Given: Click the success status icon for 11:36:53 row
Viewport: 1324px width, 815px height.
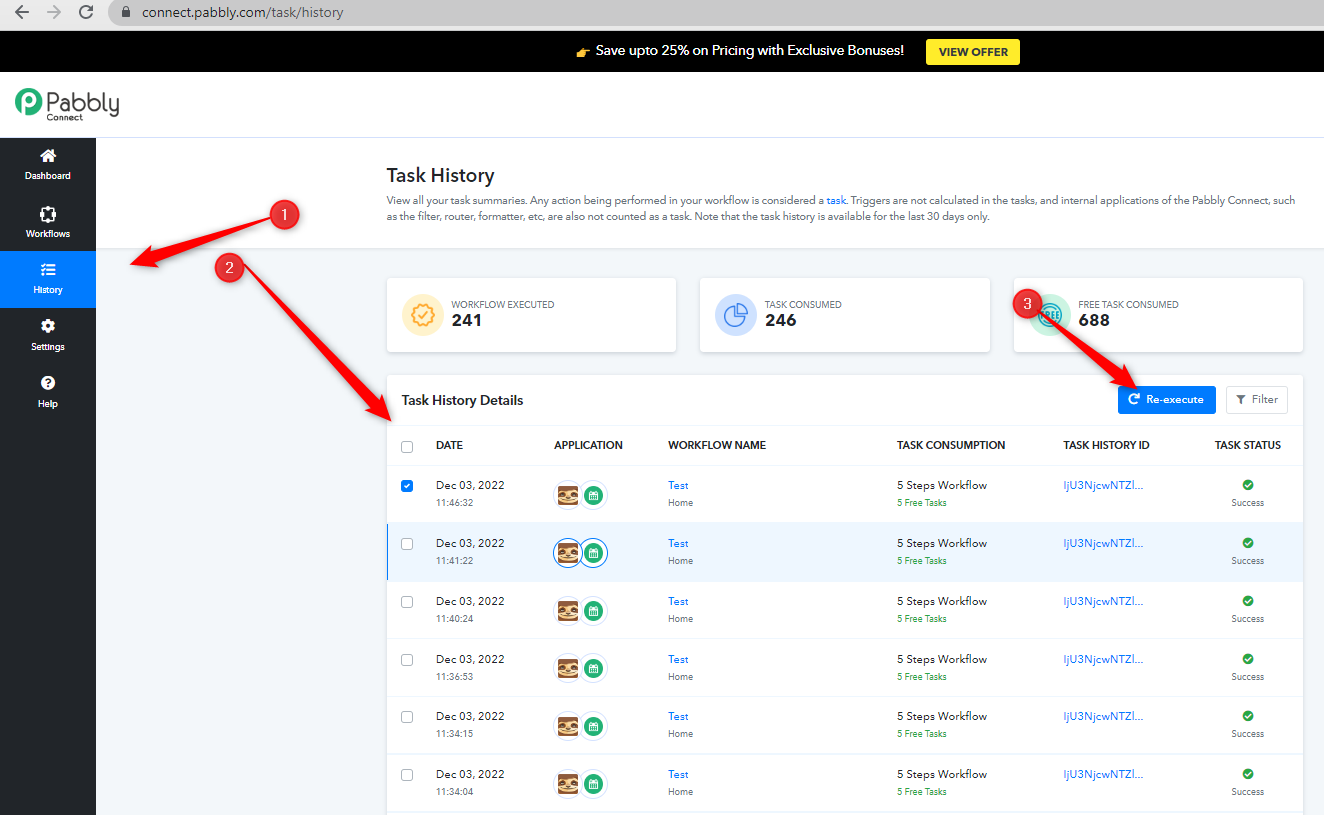Looking at the screenshot, I should point(1248,659).
